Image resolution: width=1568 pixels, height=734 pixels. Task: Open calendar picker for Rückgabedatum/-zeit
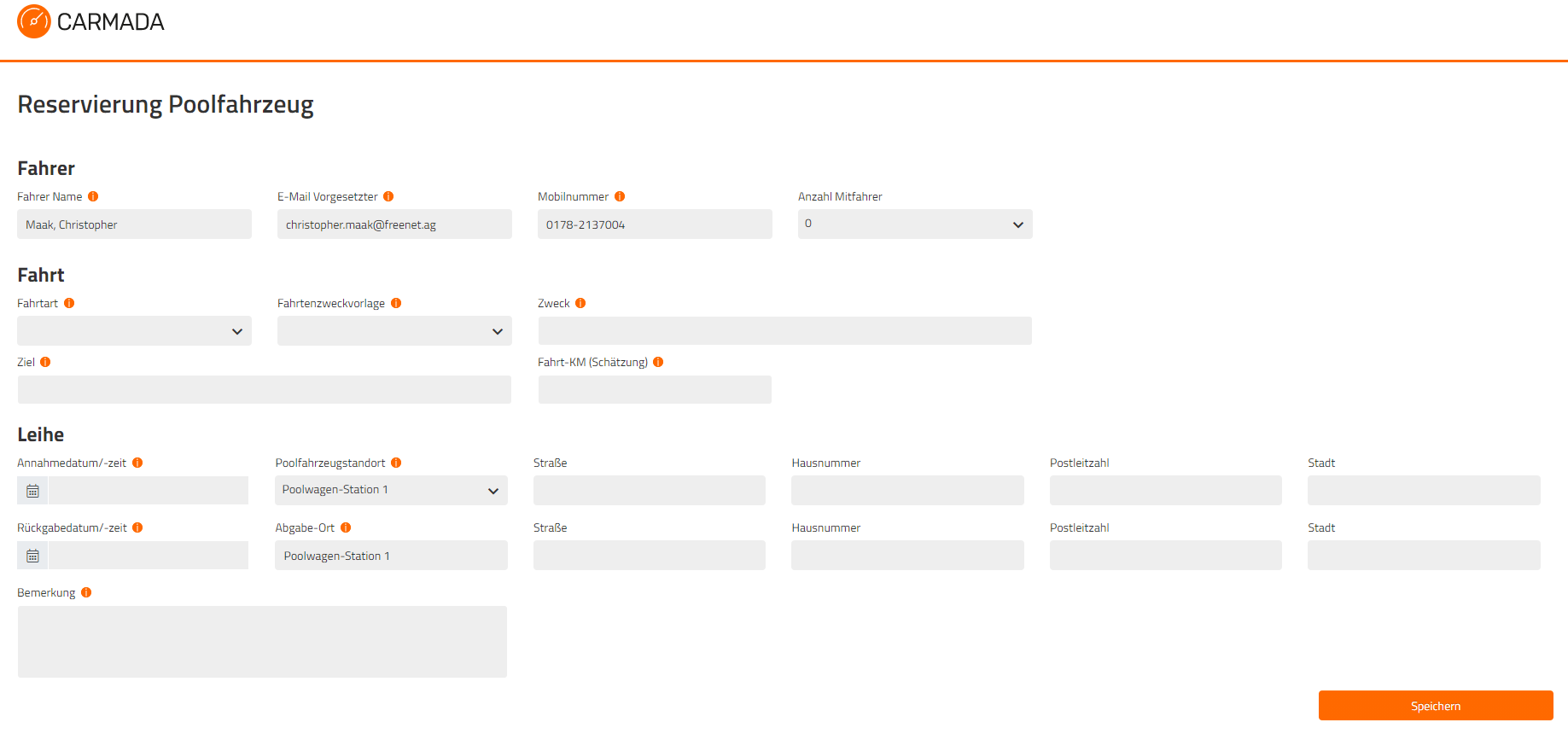click(32, 556)
